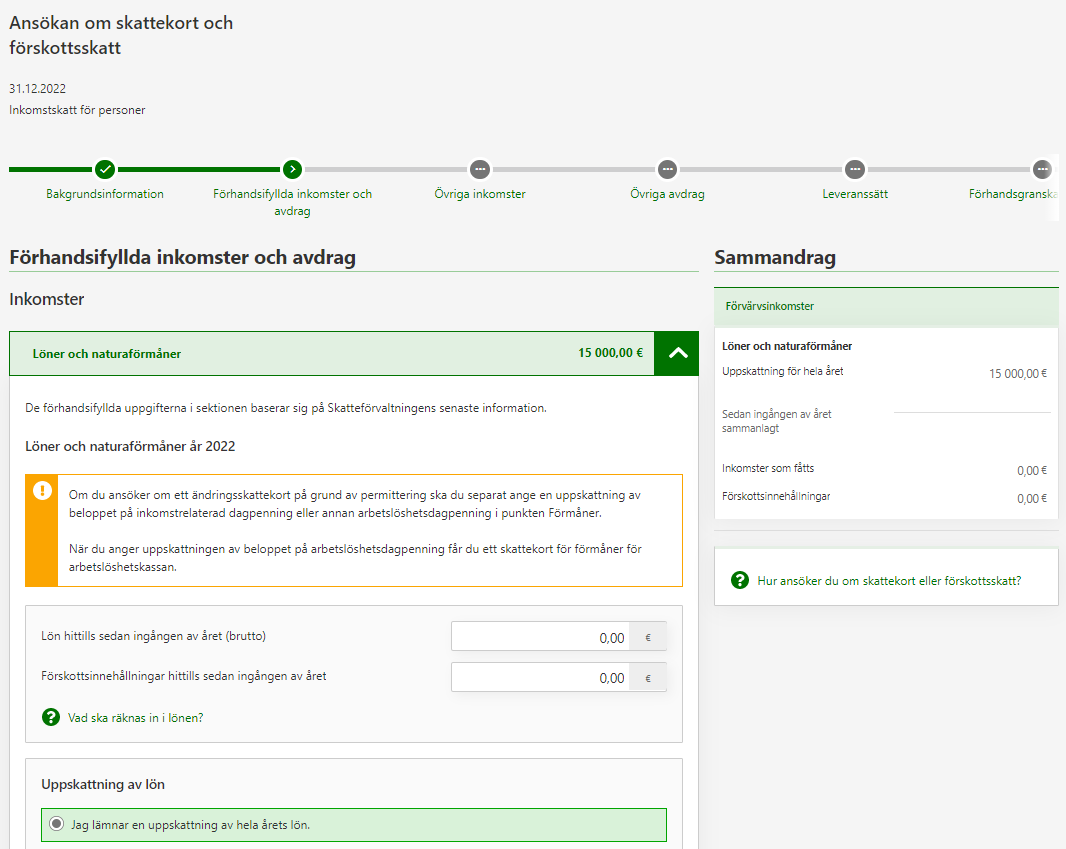Click the question mark icon beside salary help

point(51,717)
